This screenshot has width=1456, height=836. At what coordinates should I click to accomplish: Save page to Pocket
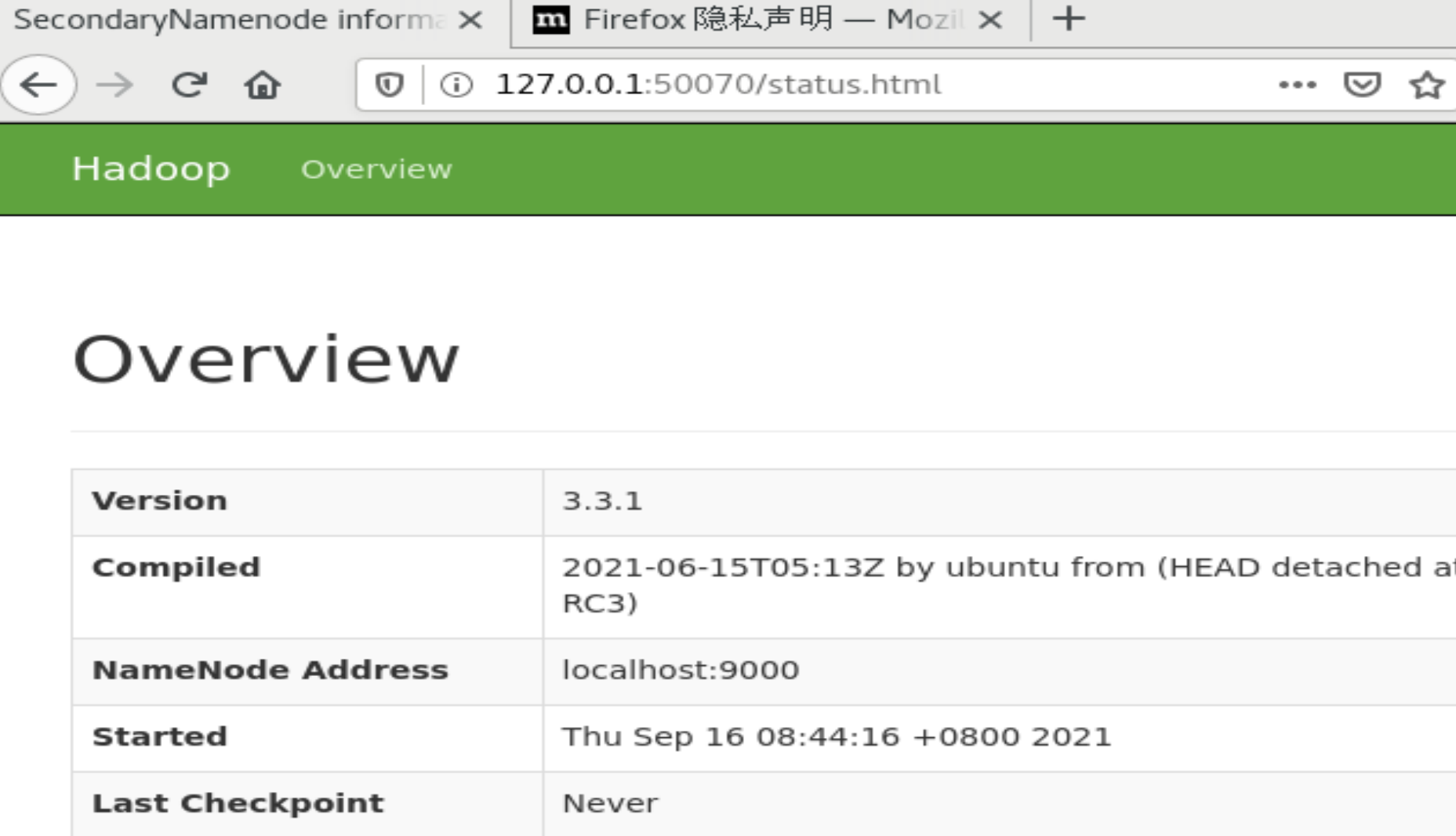coord(1362,85)
